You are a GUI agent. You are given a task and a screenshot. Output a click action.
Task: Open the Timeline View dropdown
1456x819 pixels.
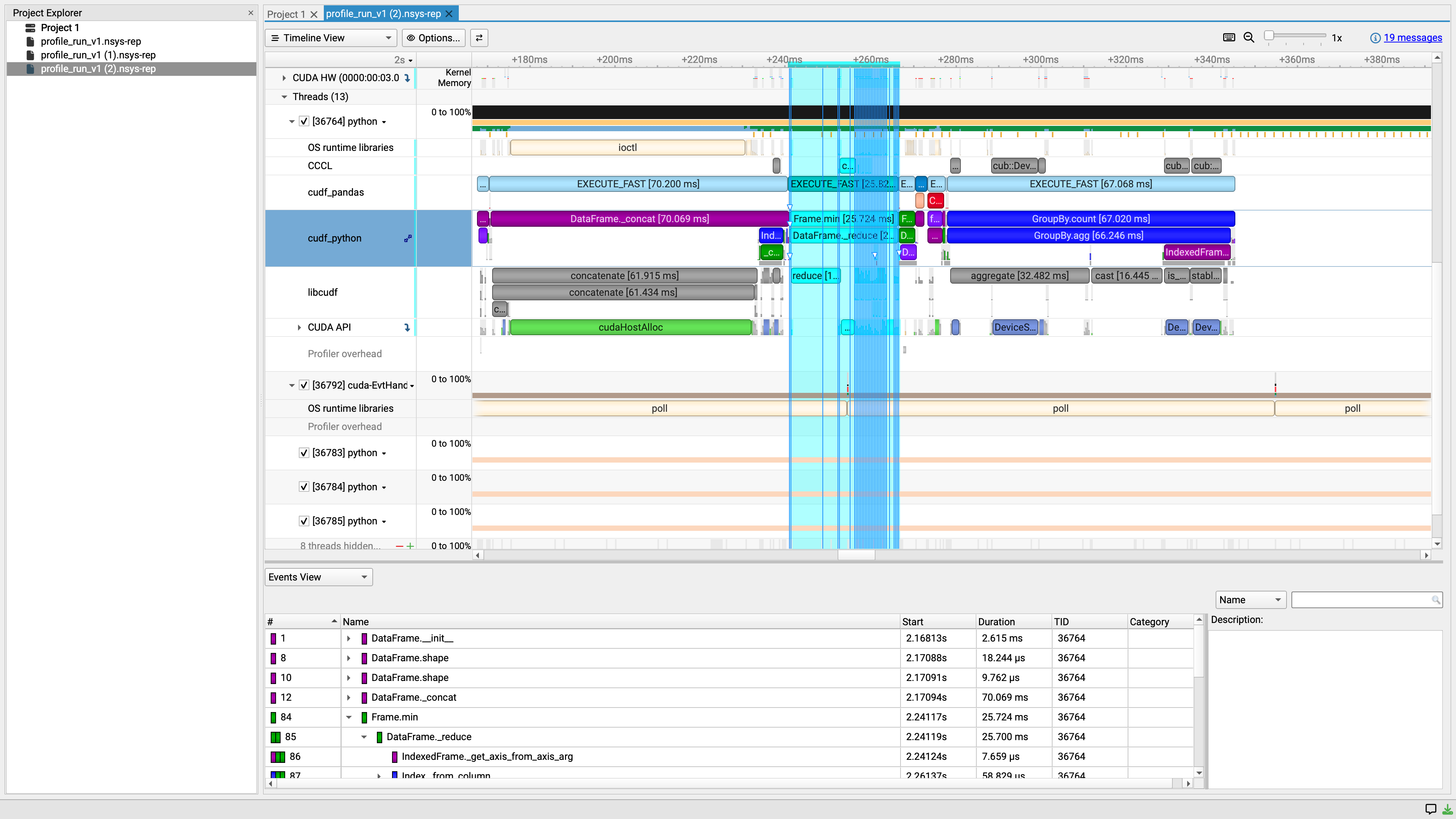331,38
